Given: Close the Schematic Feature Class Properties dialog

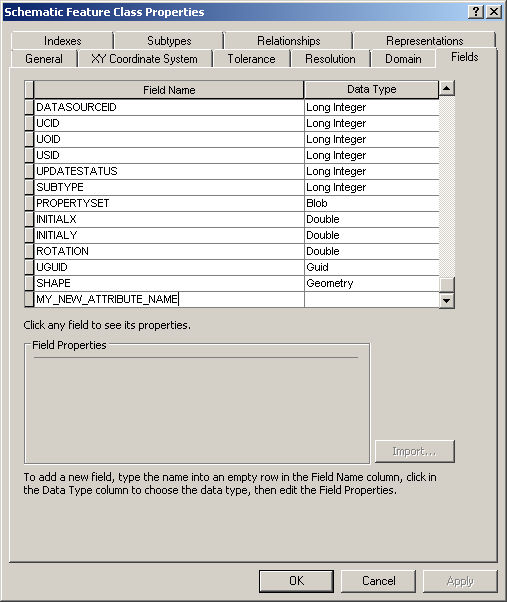Looking at the screenshot, I should tap(494, 12).
